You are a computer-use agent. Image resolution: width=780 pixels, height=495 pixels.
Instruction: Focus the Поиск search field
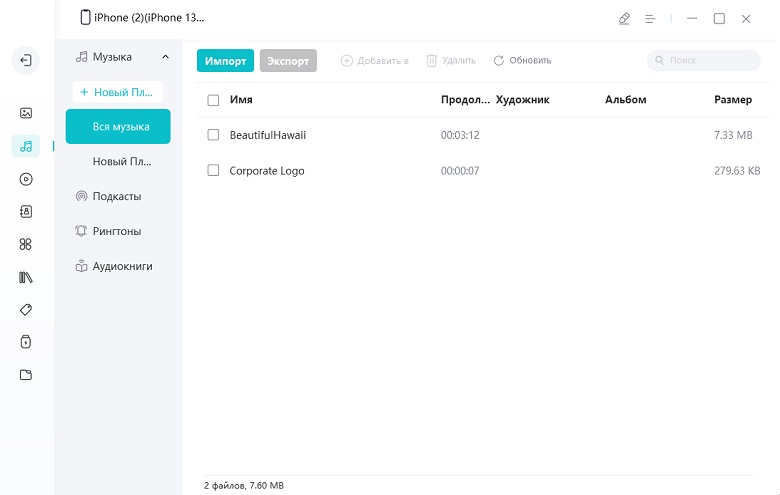703,60
